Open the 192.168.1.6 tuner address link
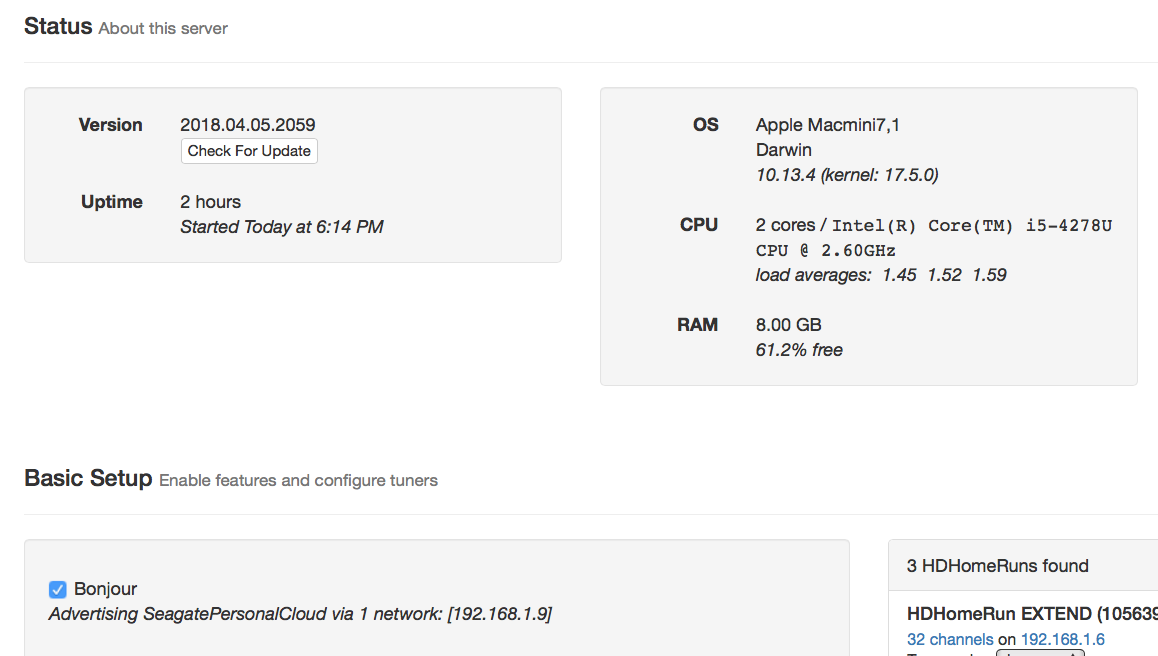 coord(1062,639)
